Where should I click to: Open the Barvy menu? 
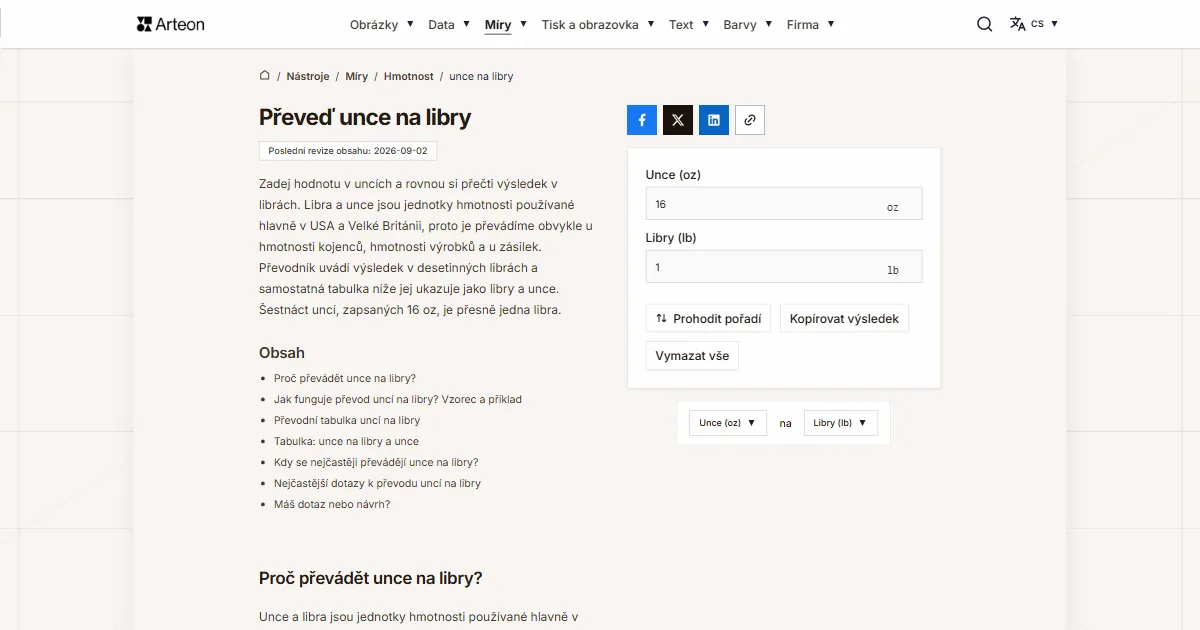tap(748, 25)
